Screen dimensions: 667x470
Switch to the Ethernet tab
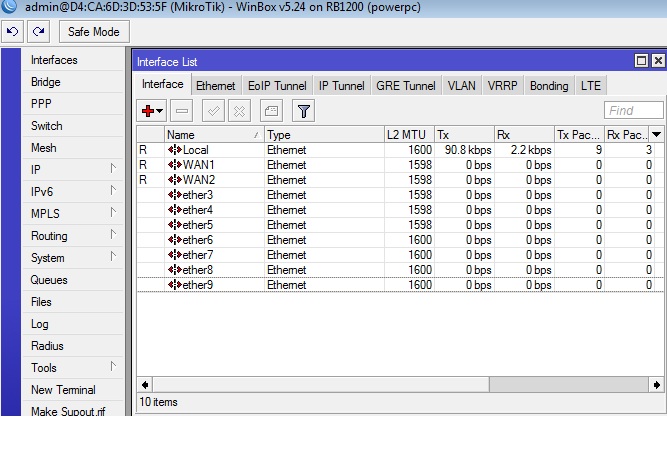(x=216, y=86)
